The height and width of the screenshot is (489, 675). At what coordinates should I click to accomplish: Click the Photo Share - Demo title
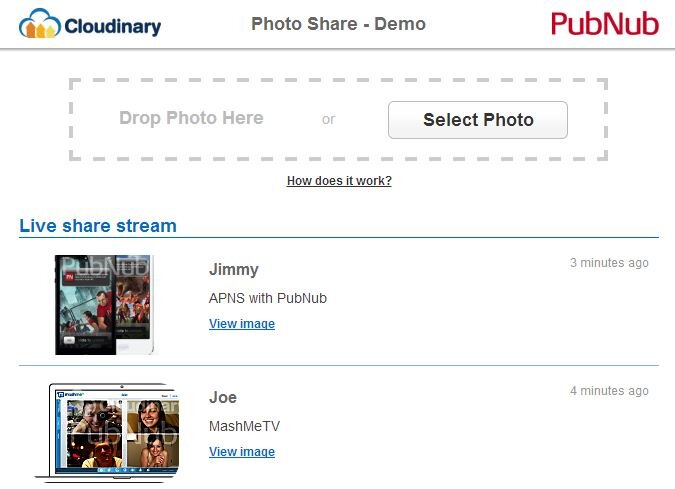[338, 23]
